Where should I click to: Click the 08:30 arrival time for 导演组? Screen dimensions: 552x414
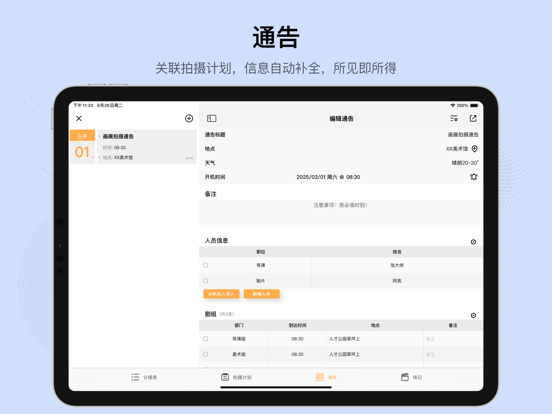297,339
